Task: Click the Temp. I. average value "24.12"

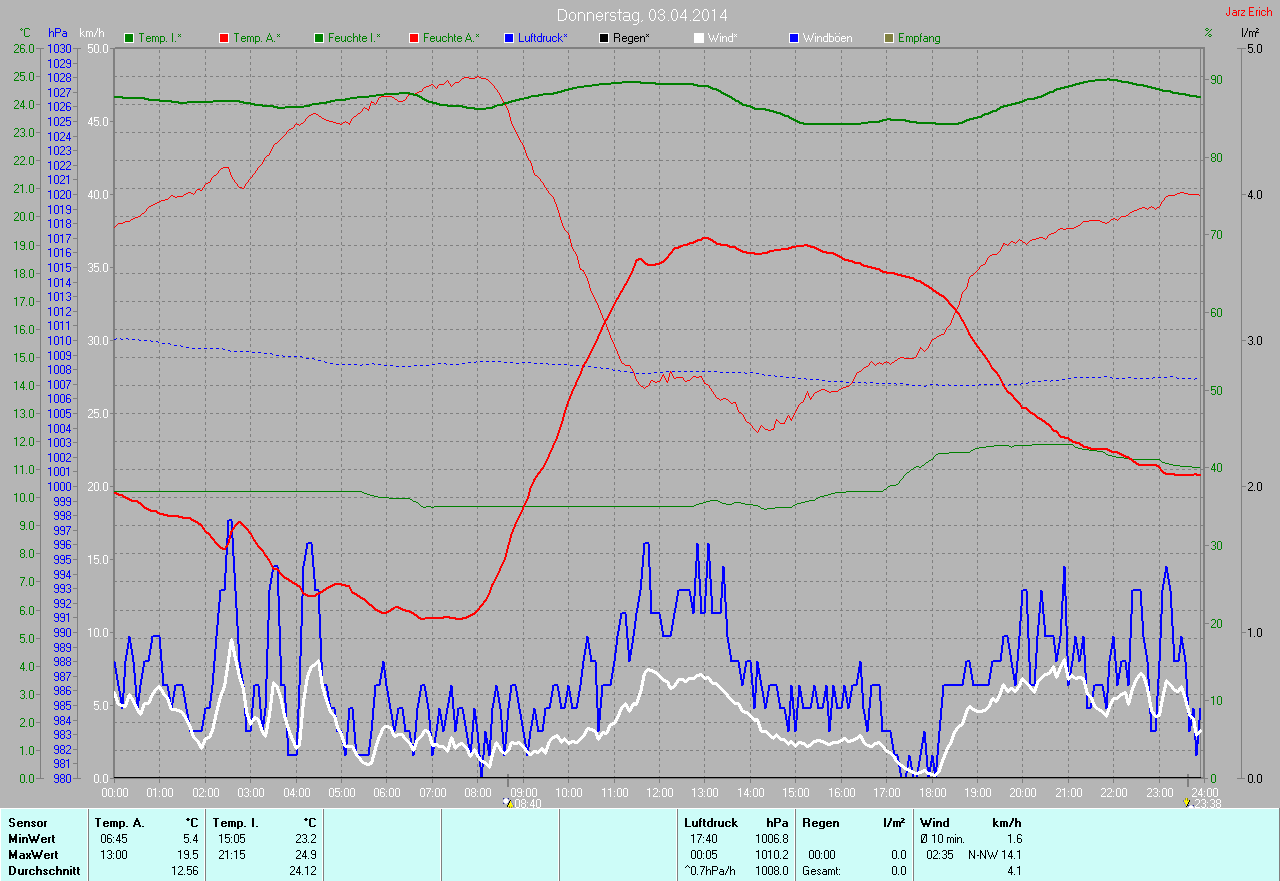Action: click(301, 871)
